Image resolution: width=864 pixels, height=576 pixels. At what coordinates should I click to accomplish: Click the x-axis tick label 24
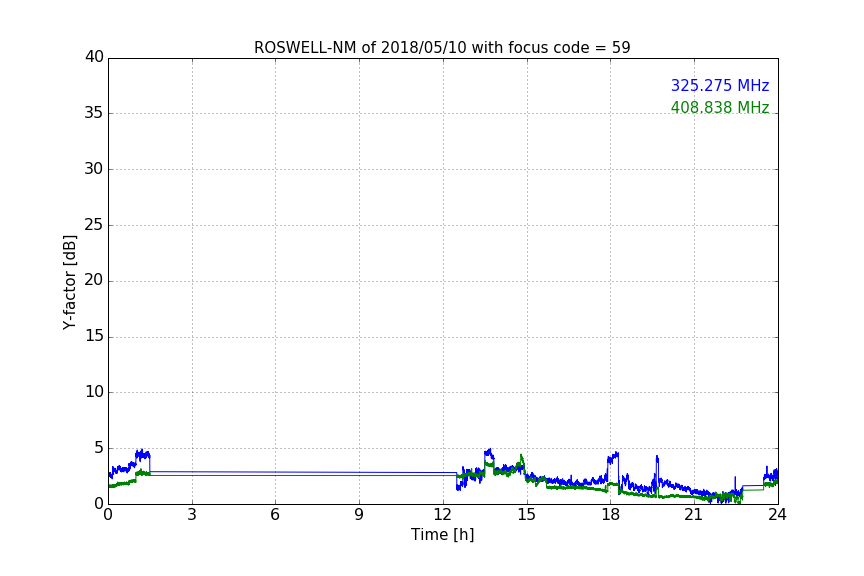[777, 515]
